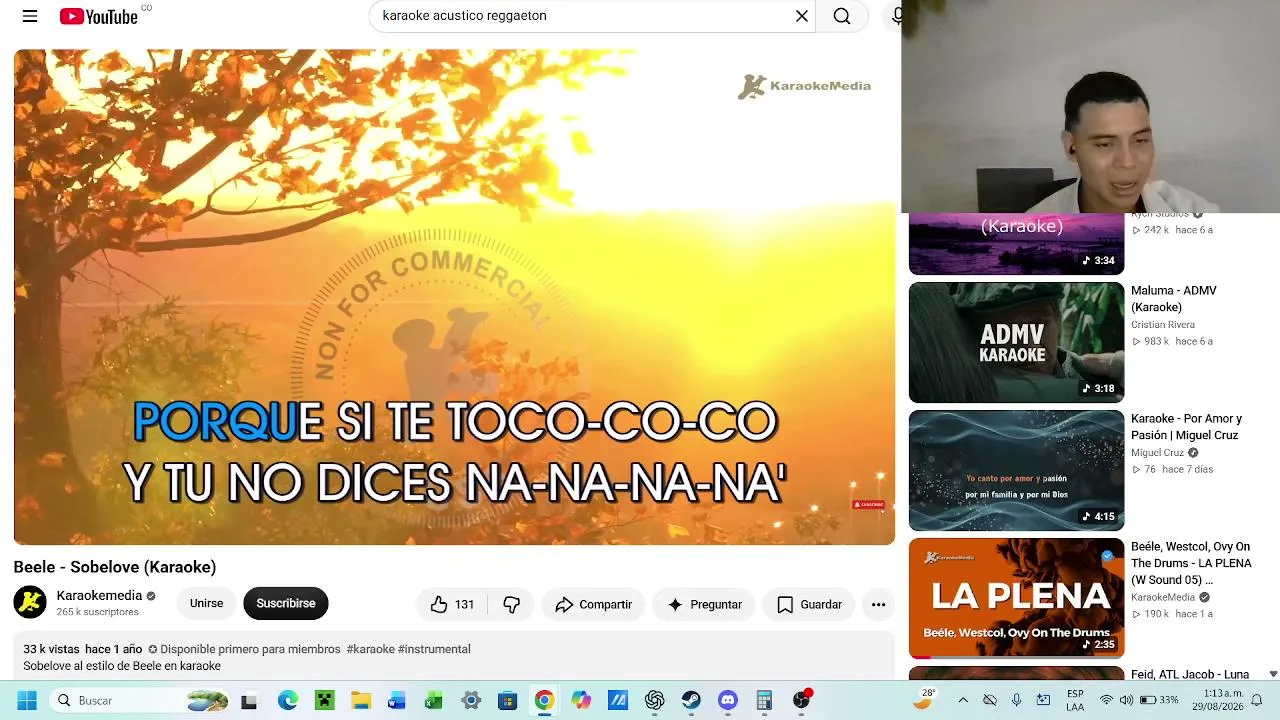
Task: Show hidden system tray icons
Action: [x=963, y=700]
